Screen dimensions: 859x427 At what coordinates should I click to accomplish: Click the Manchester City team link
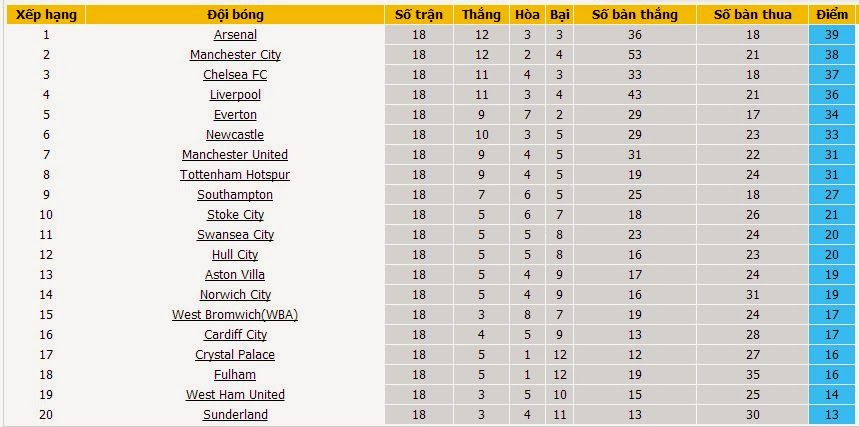tap(235, 55)
